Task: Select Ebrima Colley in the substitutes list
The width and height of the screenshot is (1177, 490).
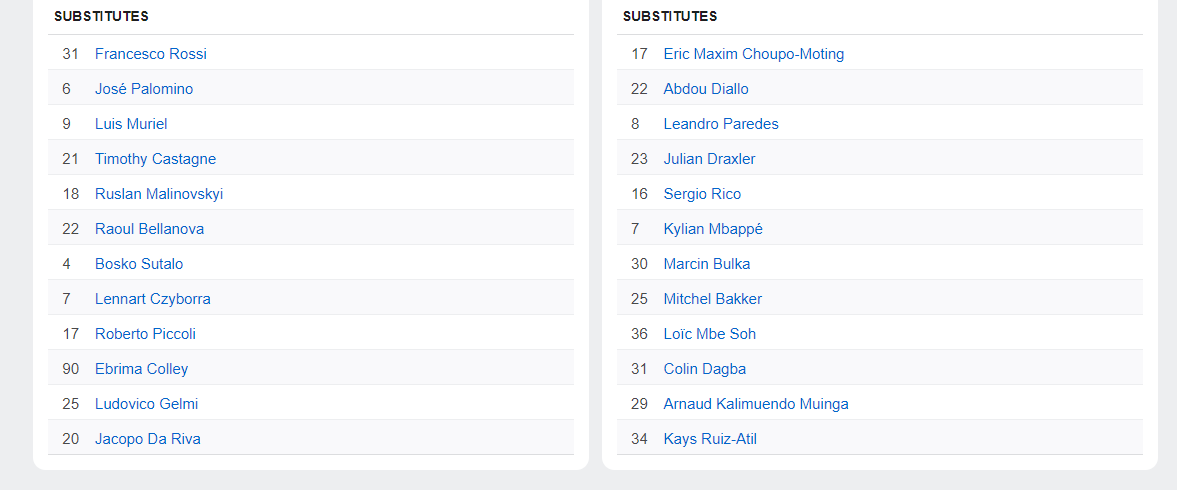Action: (x=141, y=369)
